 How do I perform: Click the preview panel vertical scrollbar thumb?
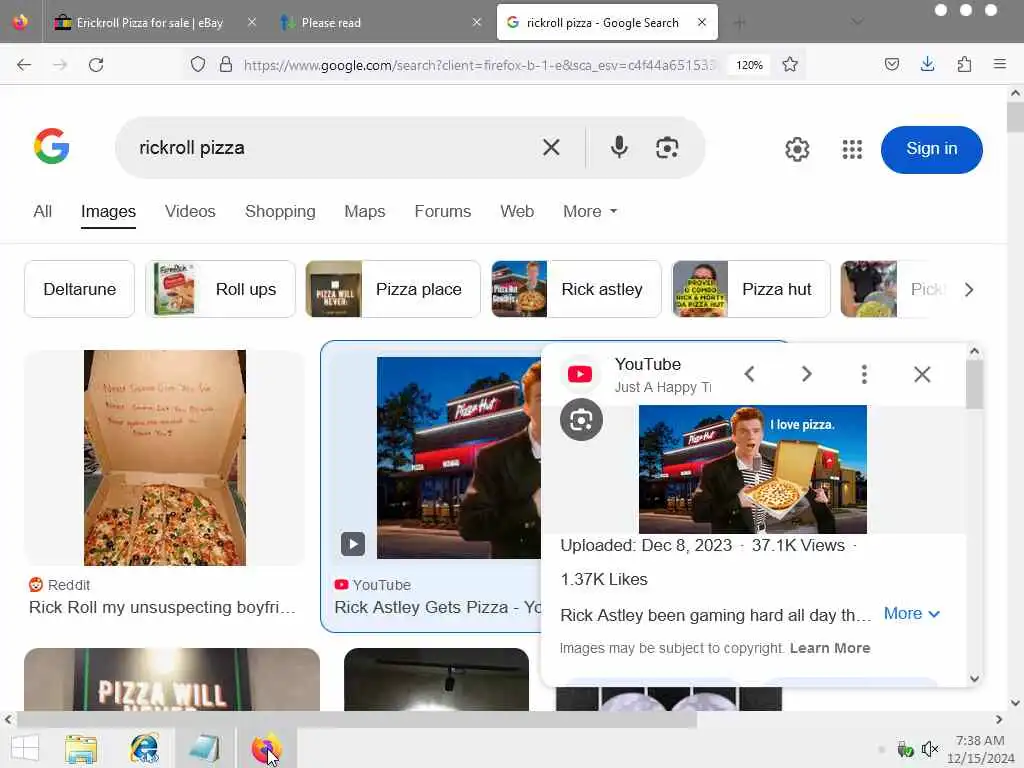click(x=974, y=385)
